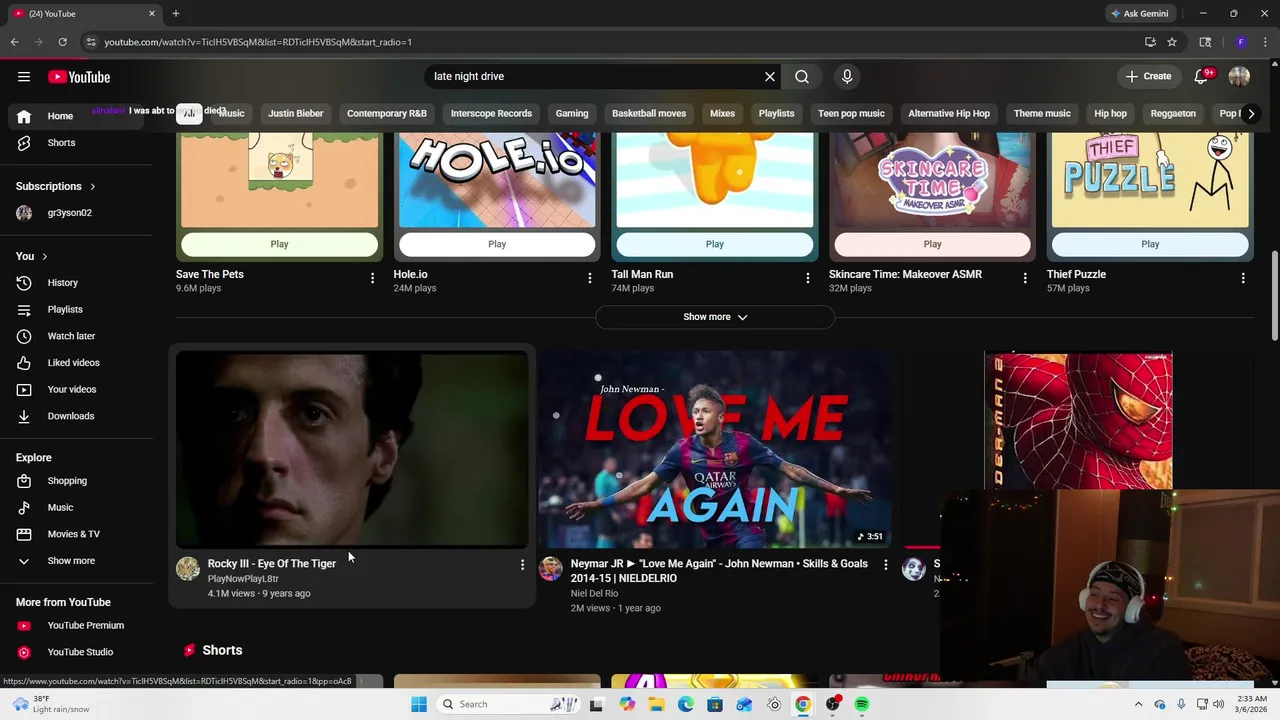Select the Teen pop music chip
The height and width of the screenshot is (720, 1280).
(851, 113)
